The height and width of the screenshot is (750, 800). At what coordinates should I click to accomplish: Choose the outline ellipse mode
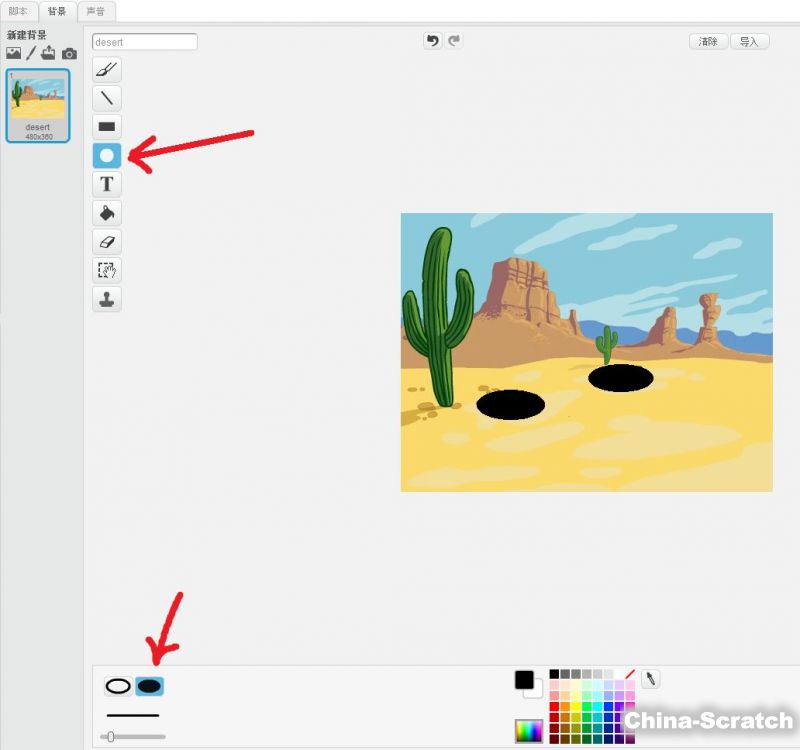[x=119, y=686]
